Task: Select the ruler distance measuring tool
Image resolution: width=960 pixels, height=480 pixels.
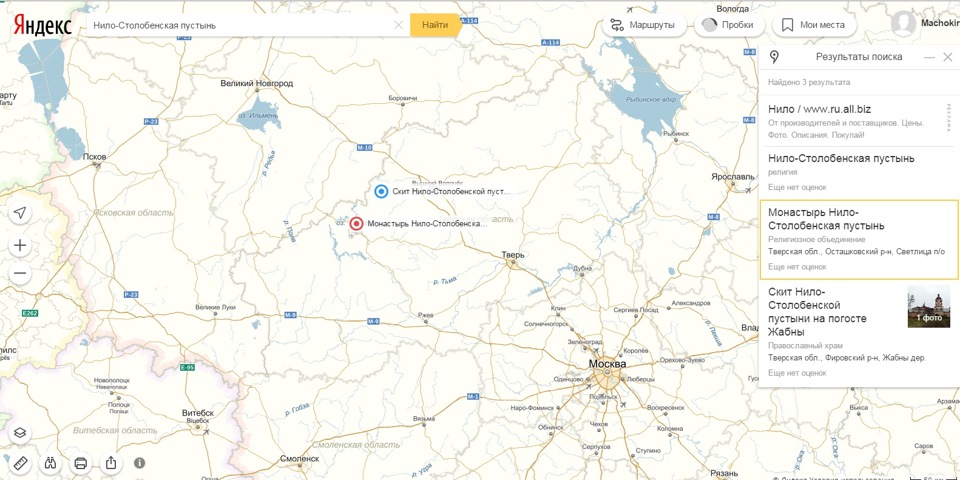Action: tap(20, 463)
